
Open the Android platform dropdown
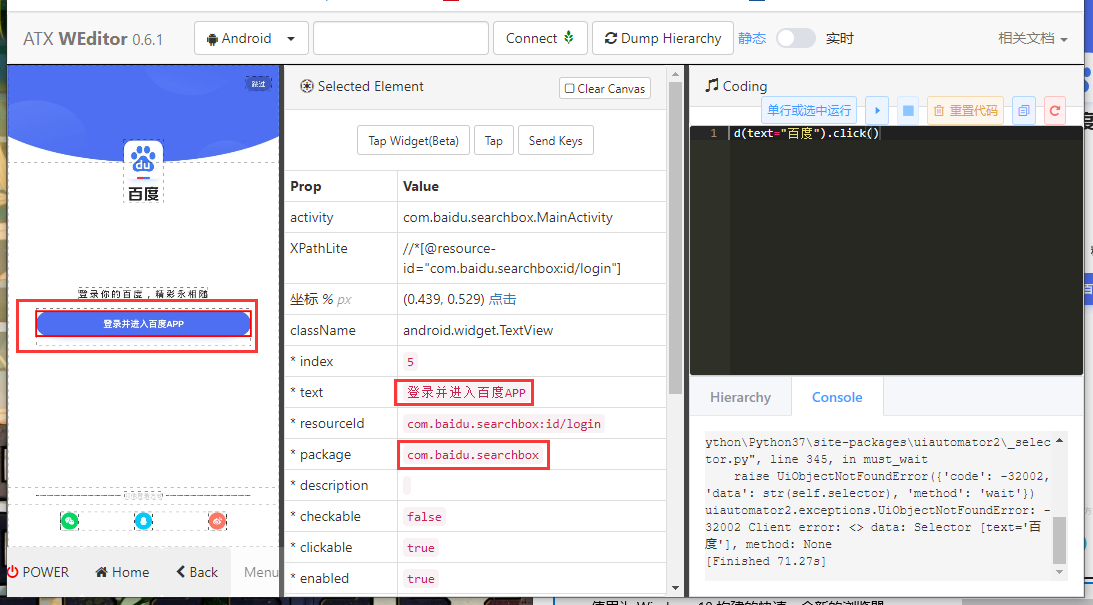click(250, 37)
